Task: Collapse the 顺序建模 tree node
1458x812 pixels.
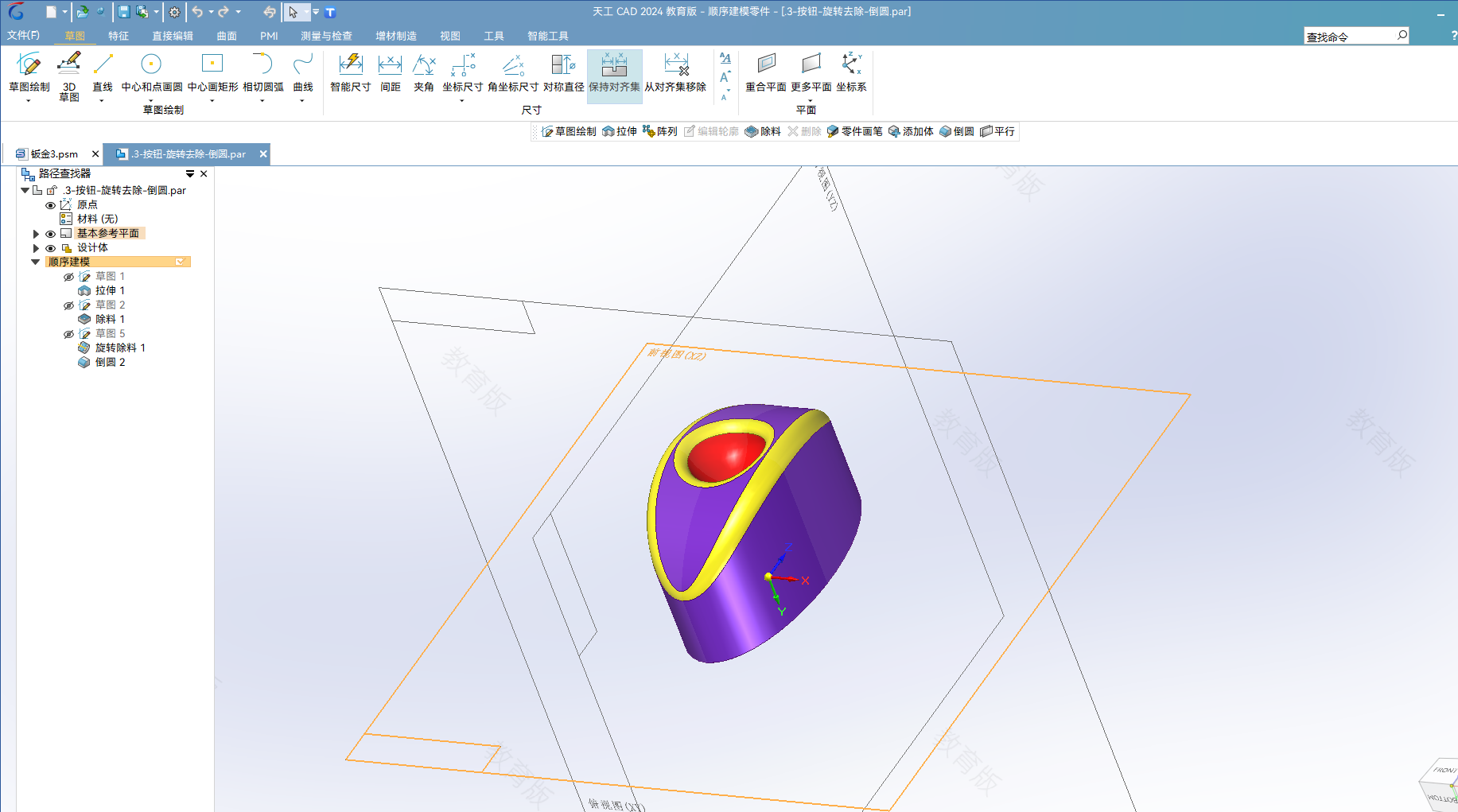Action: (36, 262)
